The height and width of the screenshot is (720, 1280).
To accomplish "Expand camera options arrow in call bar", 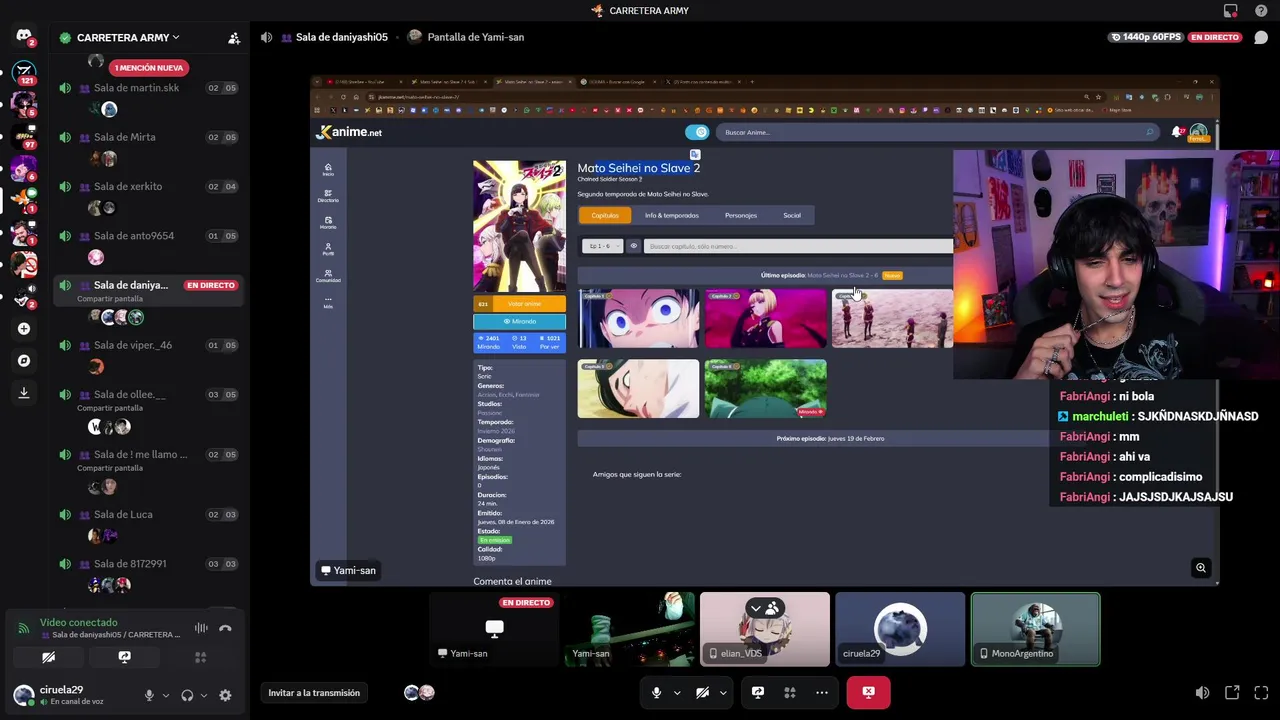I will coord(723,692).
